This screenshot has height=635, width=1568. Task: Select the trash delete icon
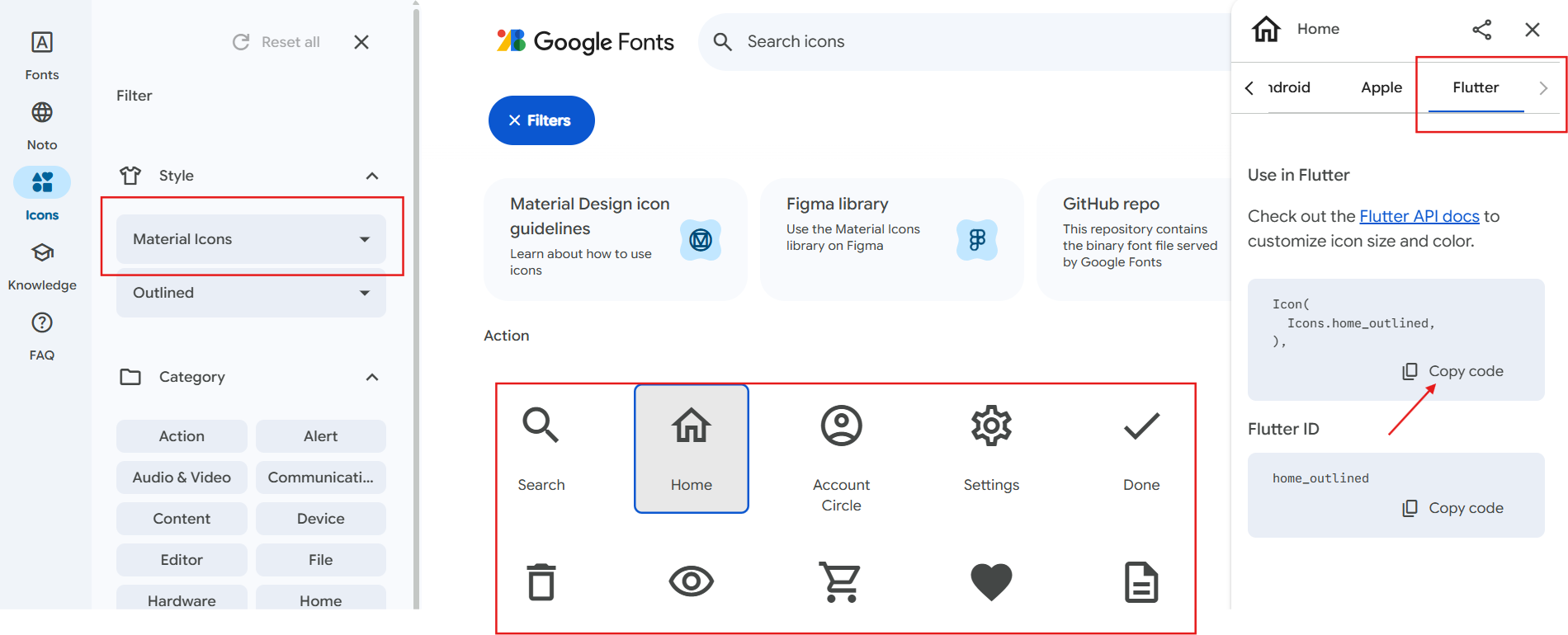point(541,581)
